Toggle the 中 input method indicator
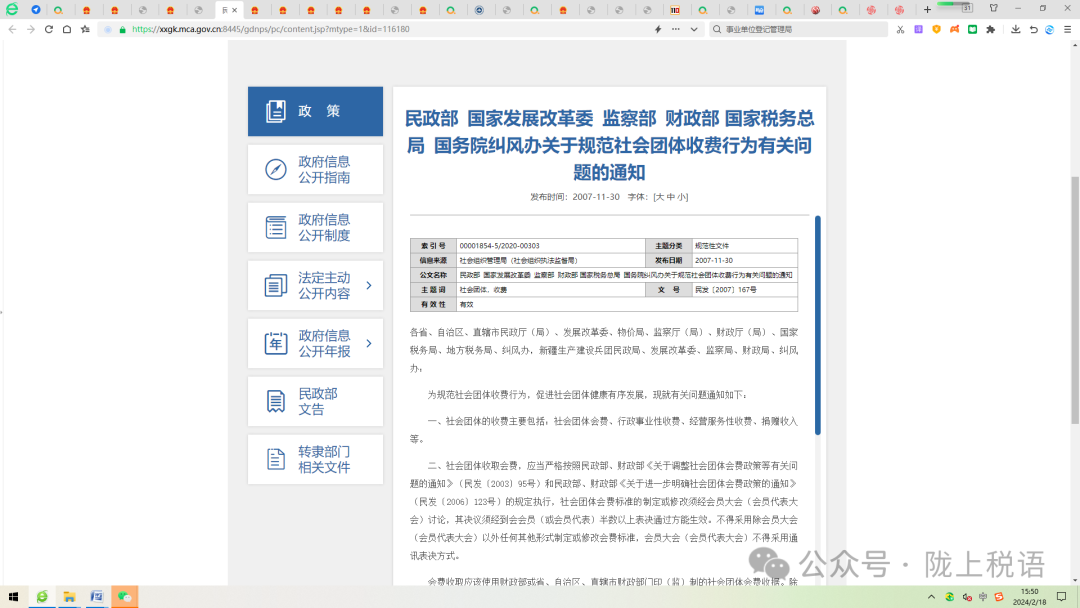 [983, 597]
